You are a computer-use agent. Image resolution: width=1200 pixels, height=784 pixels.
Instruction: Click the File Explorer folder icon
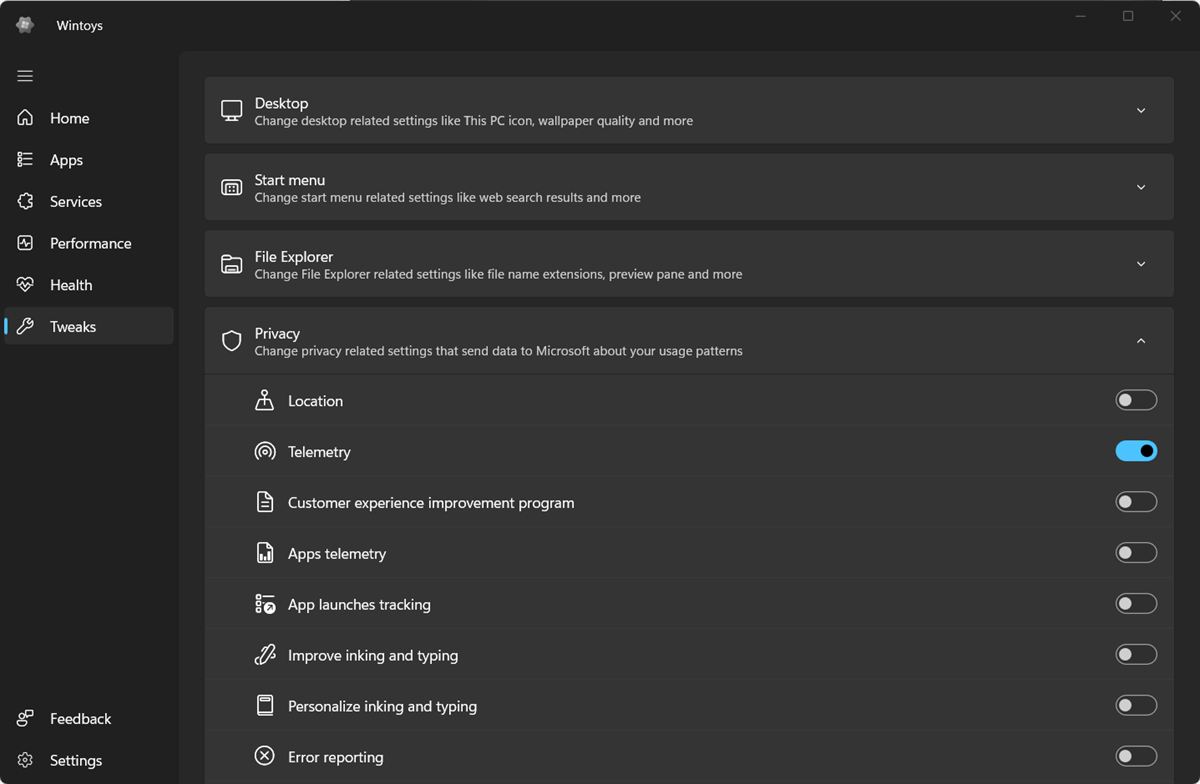click(232, 264)
